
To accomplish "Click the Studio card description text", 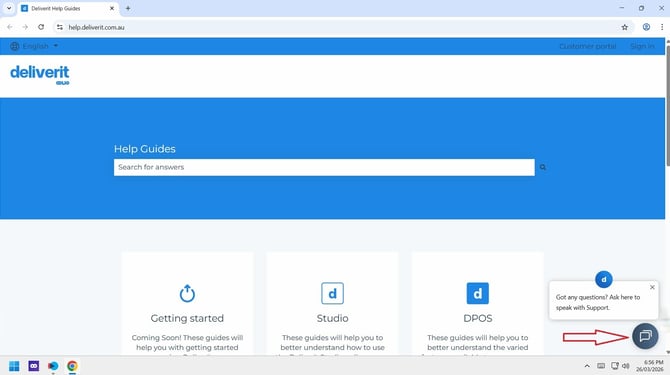I will pos(332,344).
